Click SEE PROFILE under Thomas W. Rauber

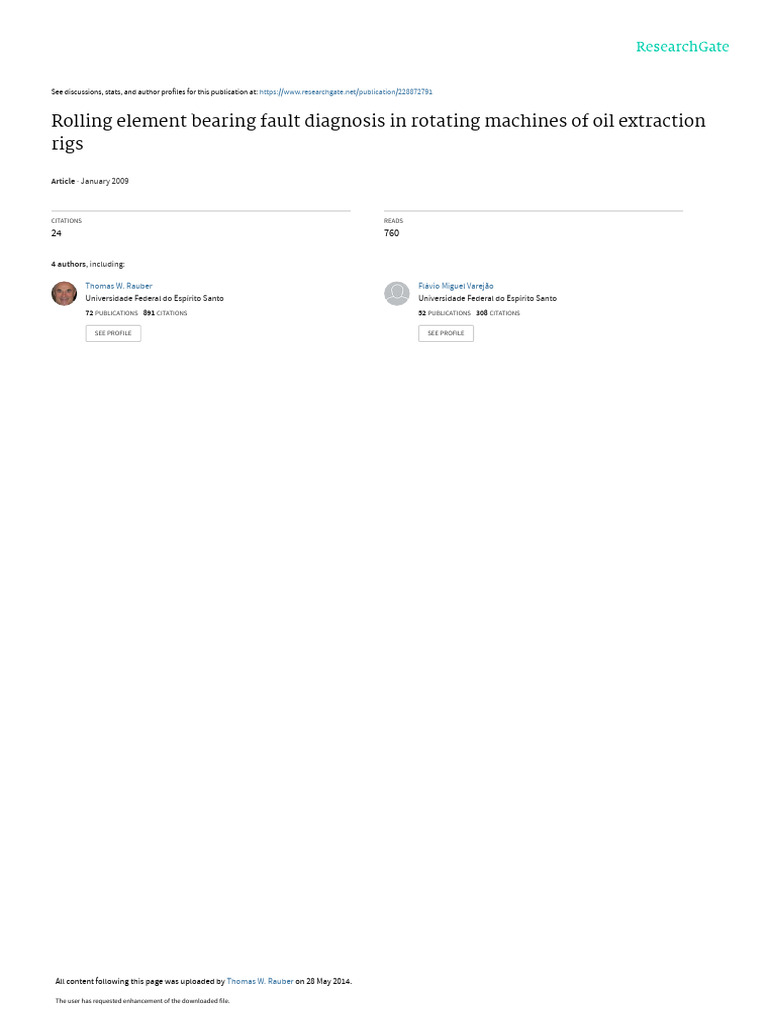[113, 333]
